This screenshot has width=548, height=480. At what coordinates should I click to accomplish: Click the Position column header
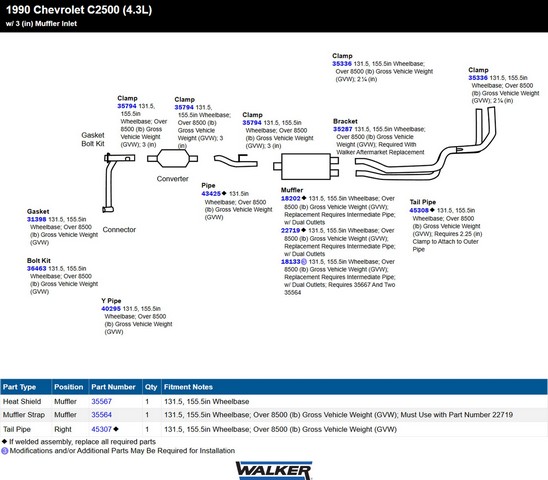(70, 387)
